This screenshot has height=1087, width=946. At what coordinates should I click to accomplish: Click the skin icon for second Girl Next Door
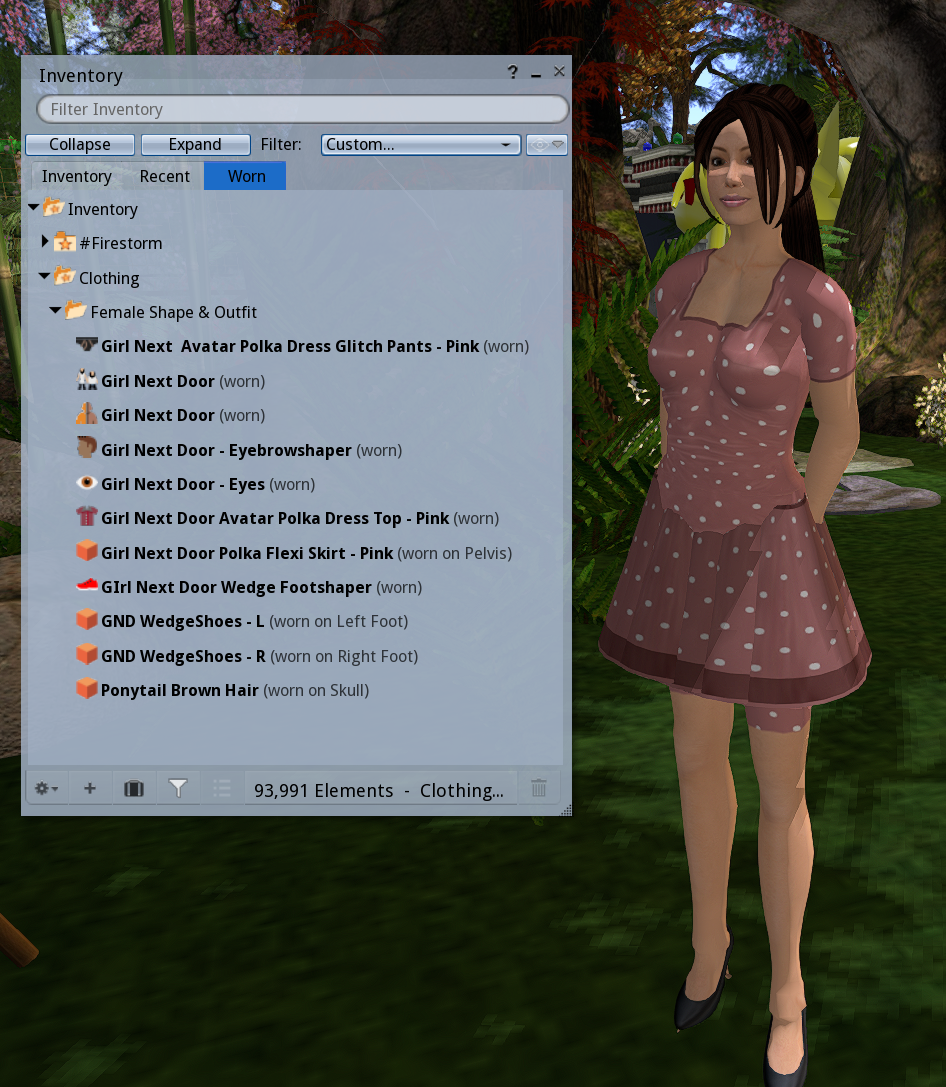(87, 414)
